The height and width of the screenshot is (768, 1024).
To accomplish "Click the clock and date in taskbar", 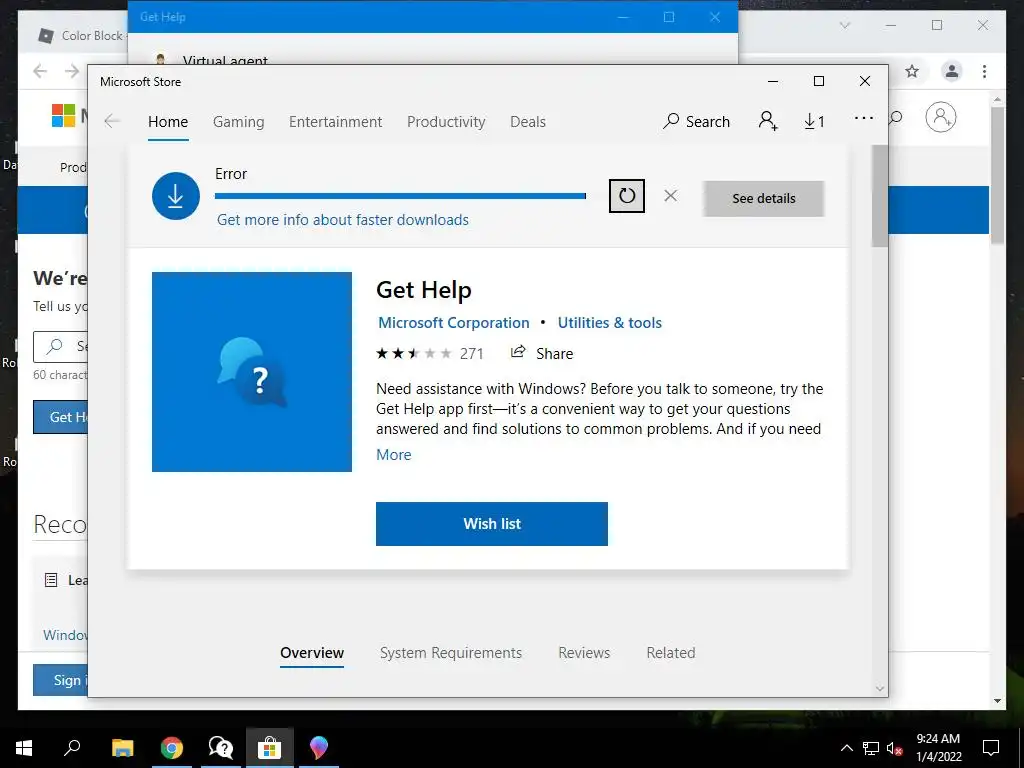I will pyautogui.click(x=938, y=748).
